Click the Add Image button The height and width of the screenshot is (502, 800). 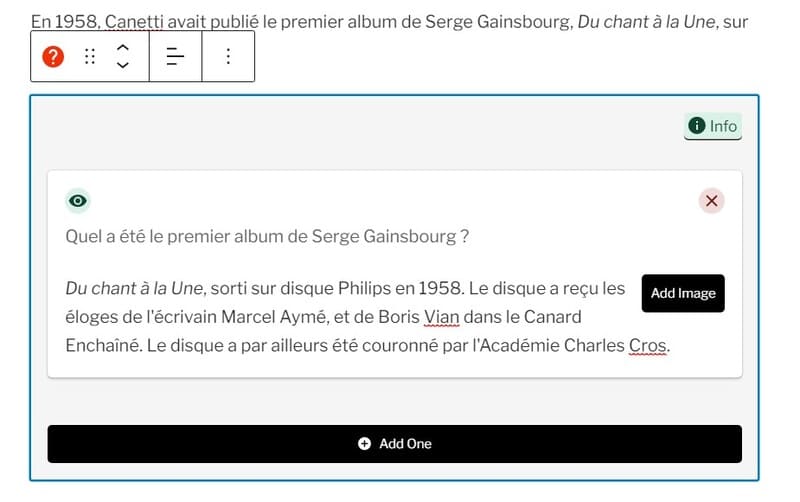[683, 293]
